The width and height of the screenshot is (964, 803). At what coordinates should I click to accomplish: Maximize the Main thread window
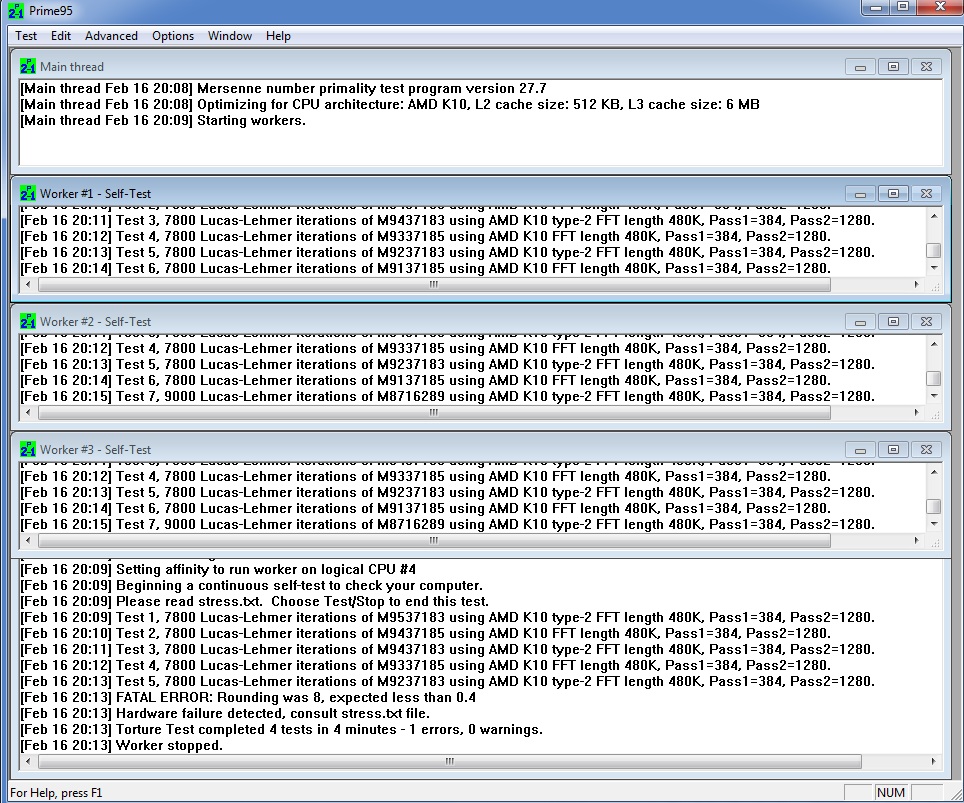point(893,67)
